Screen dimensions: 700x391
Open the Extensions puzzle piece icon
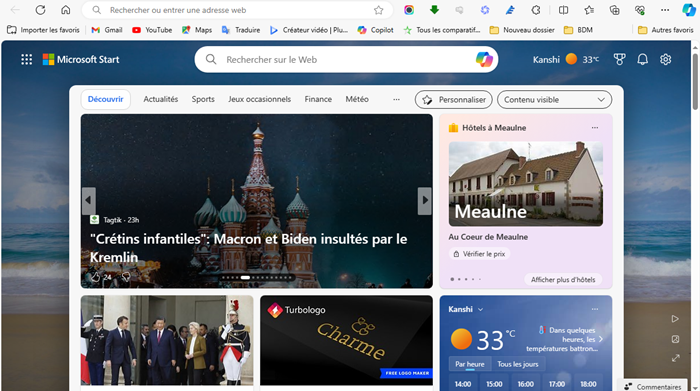click(x=536, y=10)
